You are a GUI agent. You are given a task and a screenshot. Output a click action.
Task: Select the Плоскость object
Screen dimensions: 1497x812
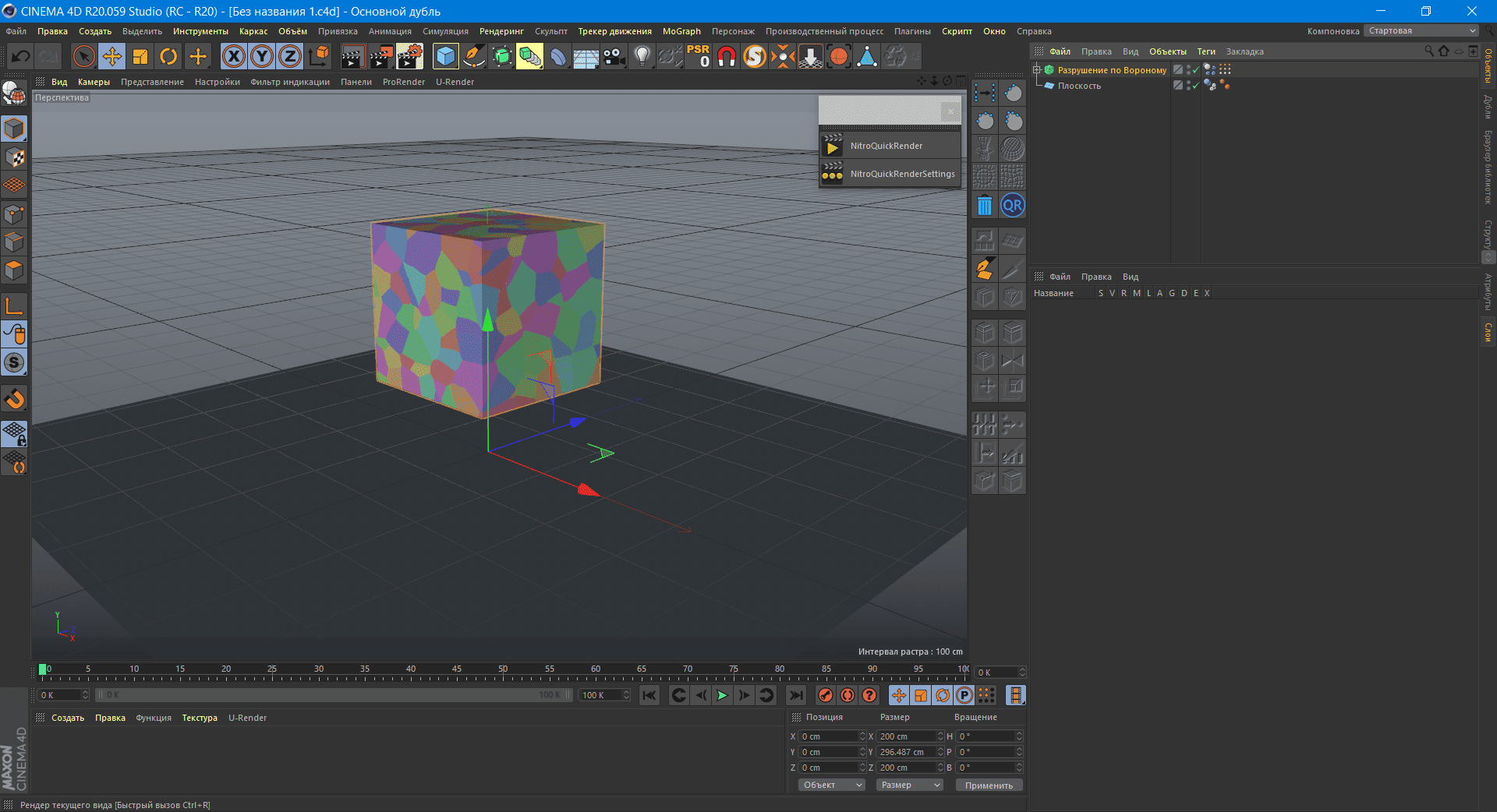[x=1079, y=86]
